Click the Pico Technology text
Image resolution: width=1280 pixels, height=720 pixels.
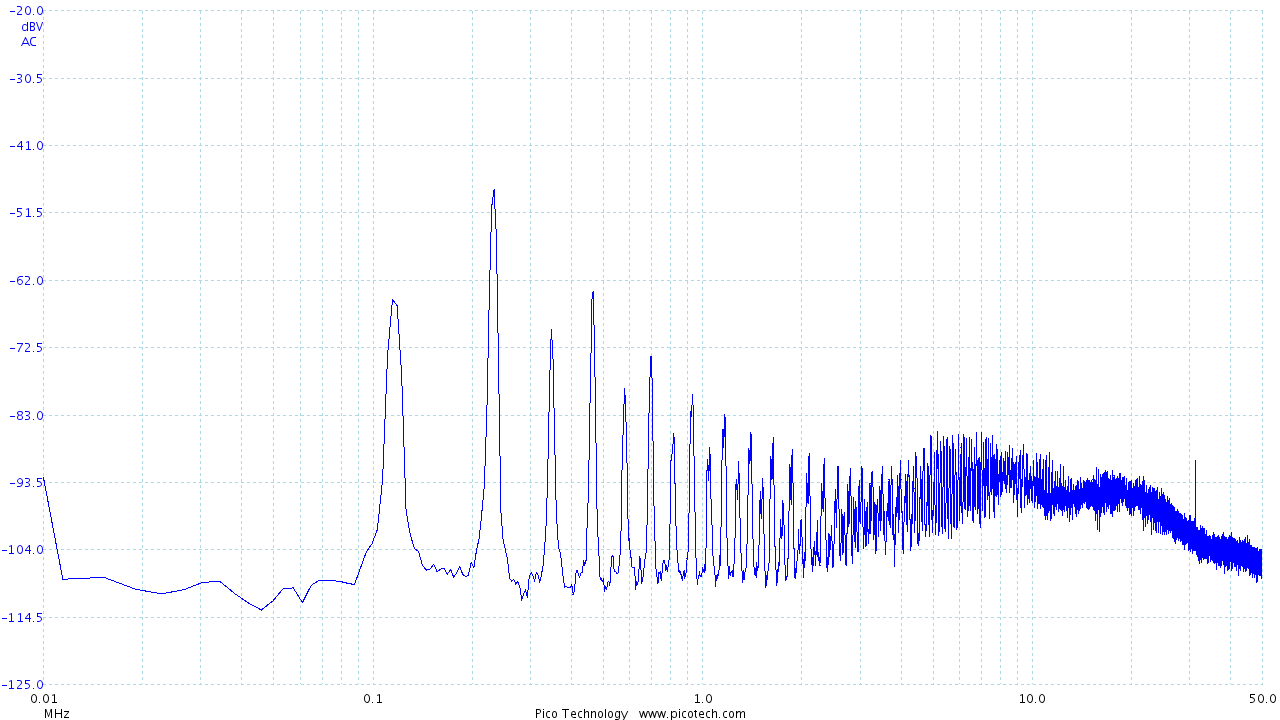click(x=581, y=714)
